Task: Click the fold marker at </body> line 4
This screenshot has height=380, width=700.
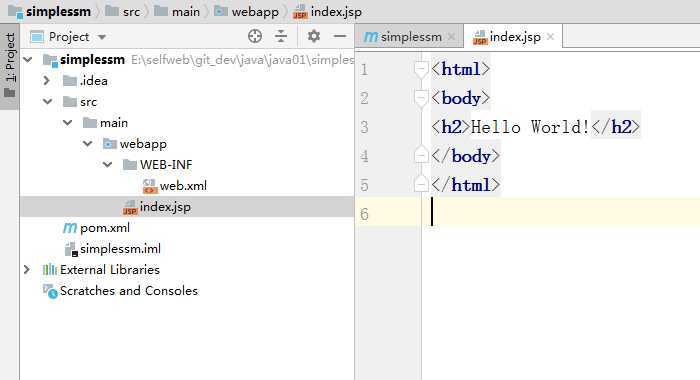Action: click(x=421, y=155)
